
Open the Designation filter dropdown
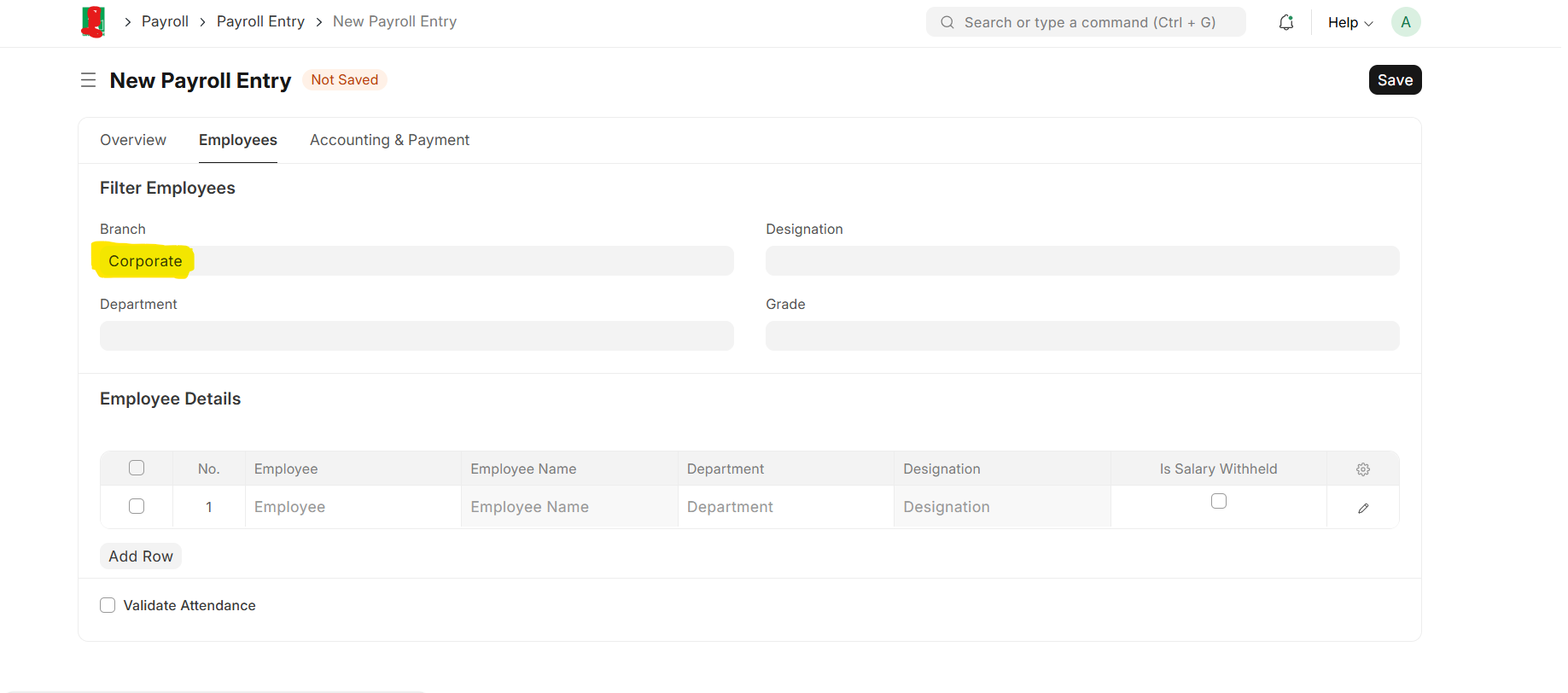(1081, 261)
